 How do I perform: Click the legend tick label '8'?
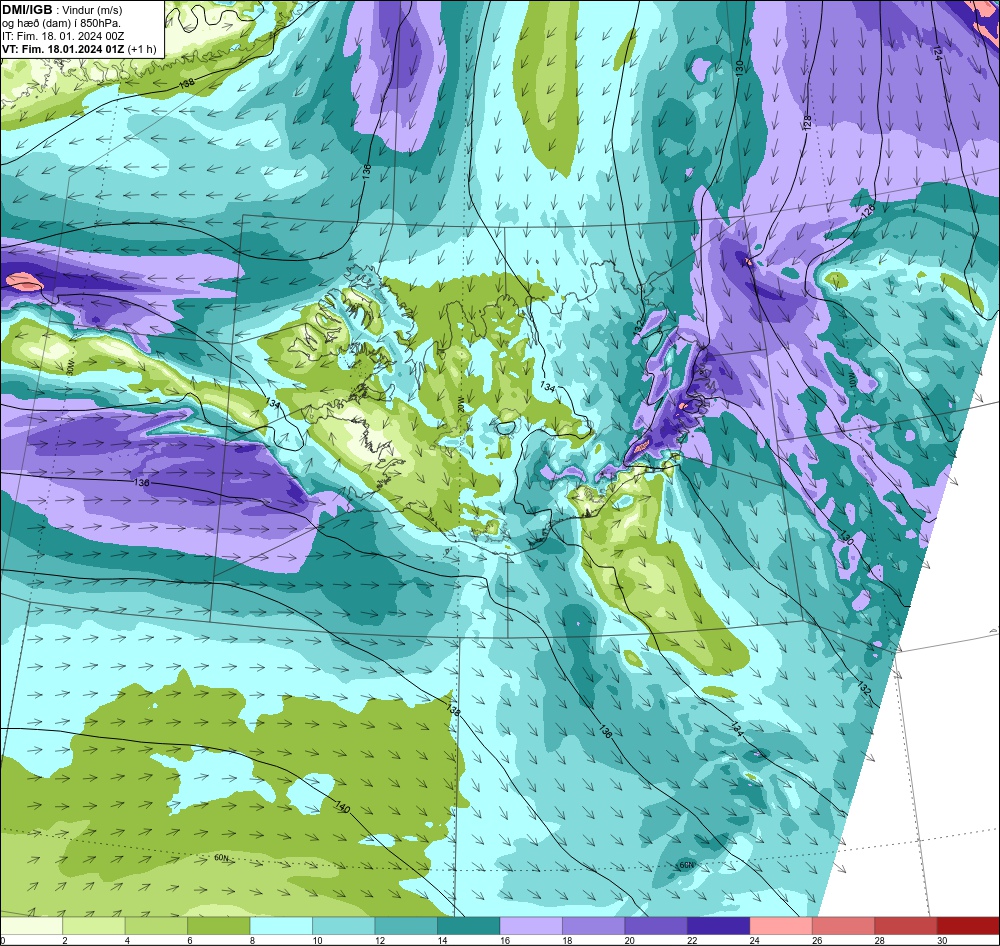coord(253,940)
